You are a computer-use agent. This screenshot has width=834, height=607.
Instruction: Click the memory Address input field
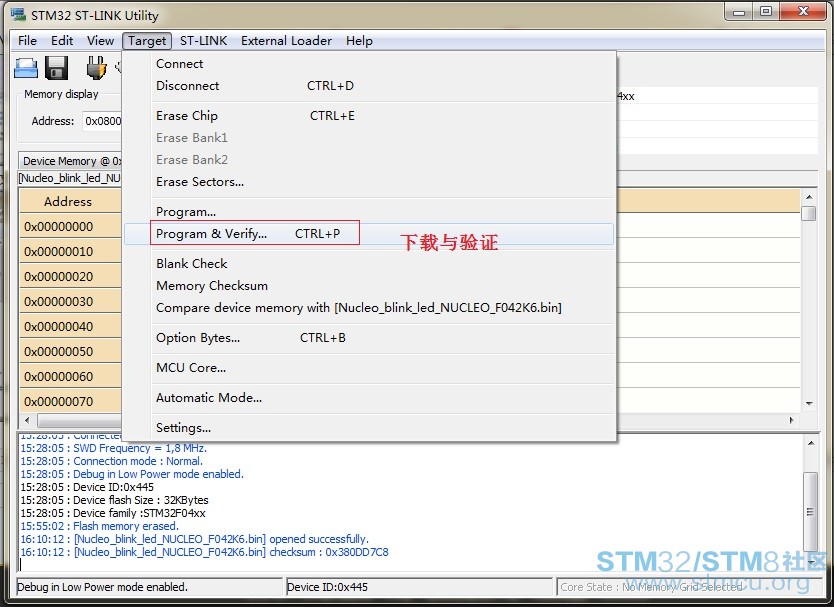(102, 121)
